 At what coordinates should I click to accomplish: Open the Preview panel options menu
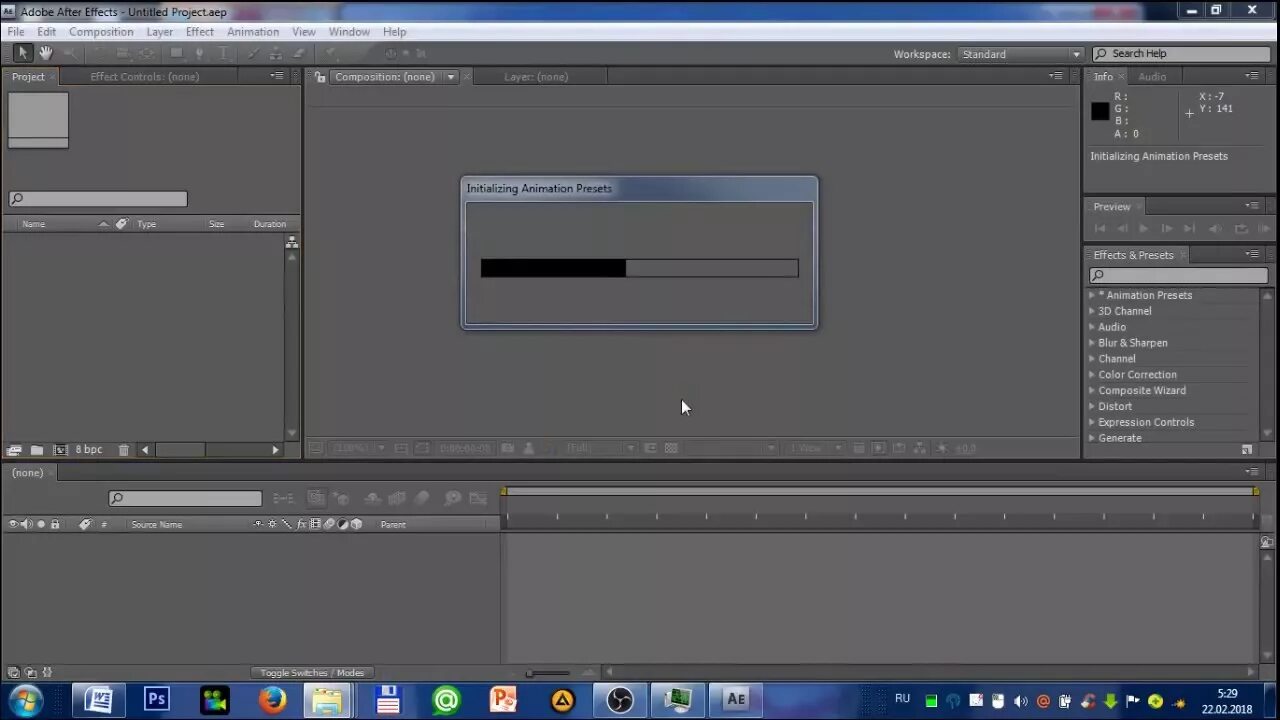[1251, 206]
